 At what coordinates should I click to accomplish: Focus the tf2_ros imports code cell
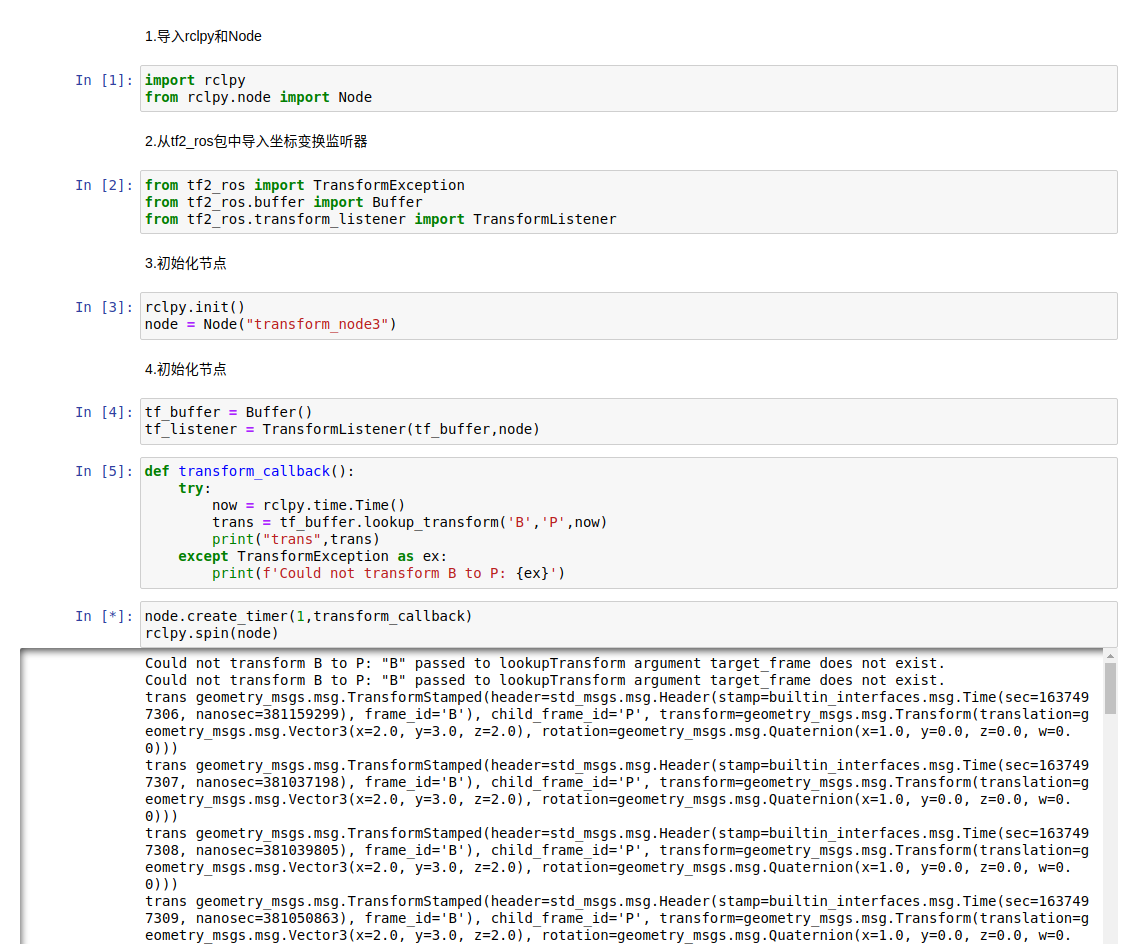(628, 202)
